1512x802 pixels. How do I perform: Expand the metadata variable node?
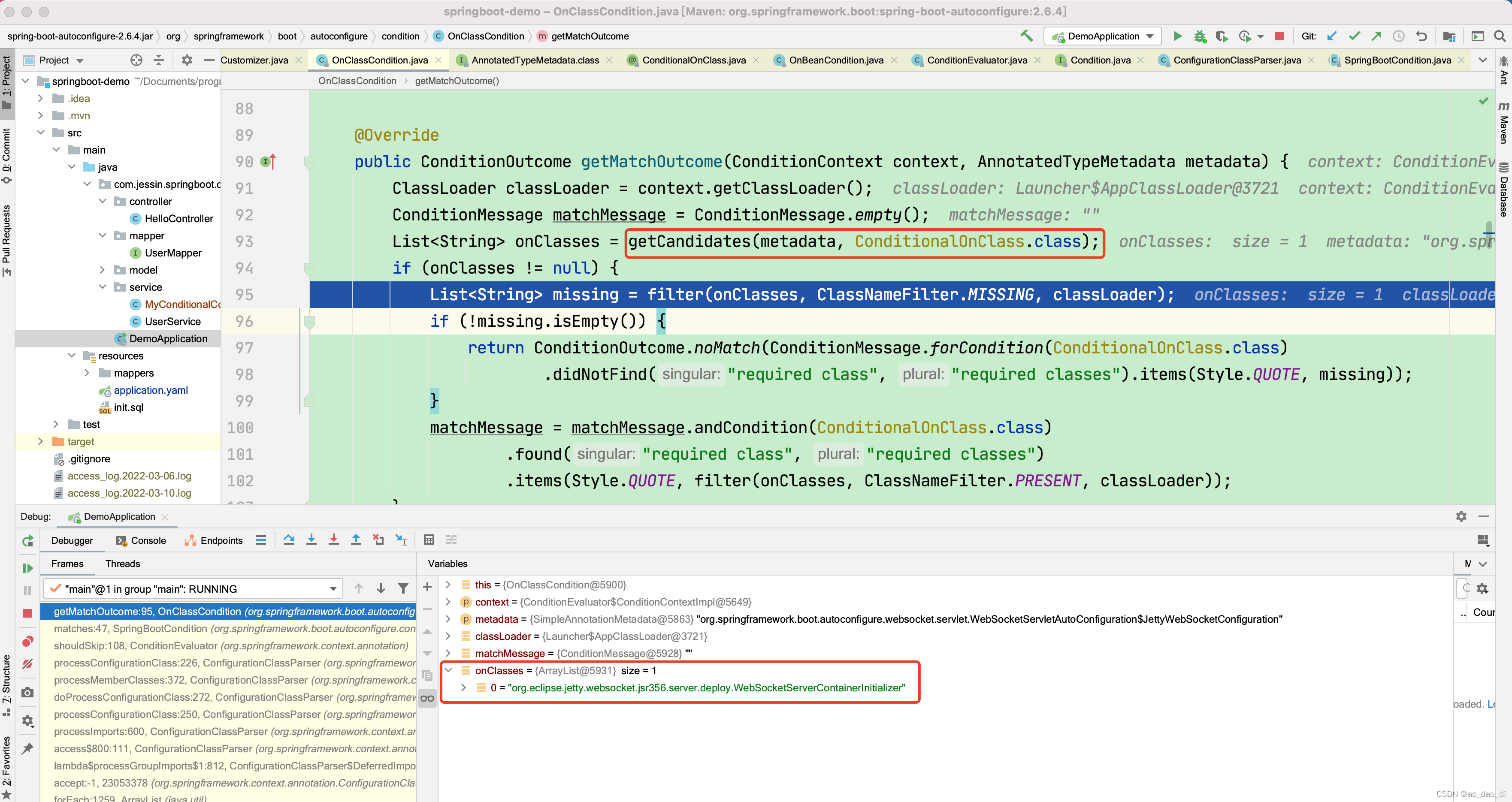coord(448,619)
